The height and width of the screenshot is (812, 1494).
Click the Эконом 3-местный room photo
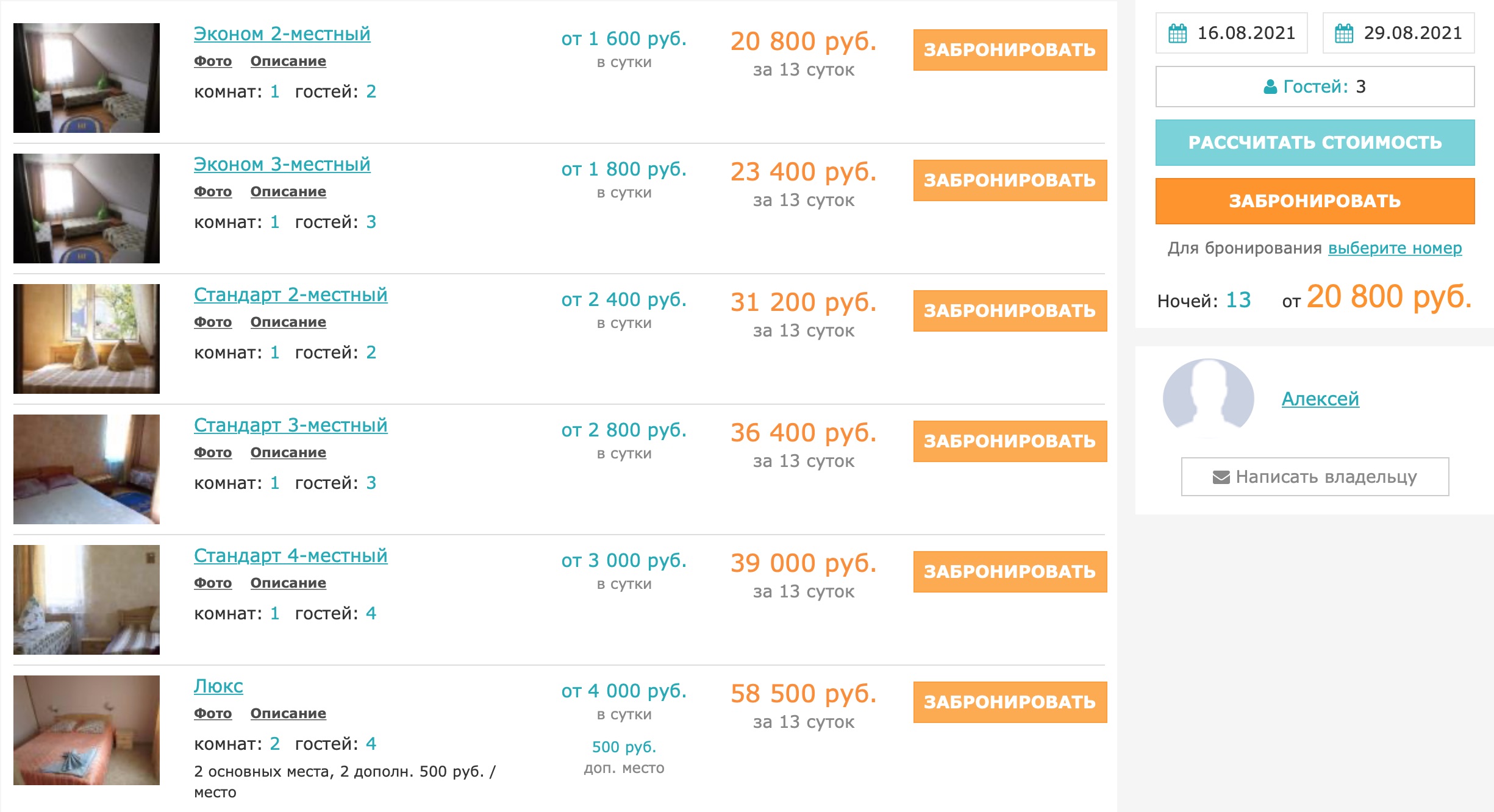(87, 208)
